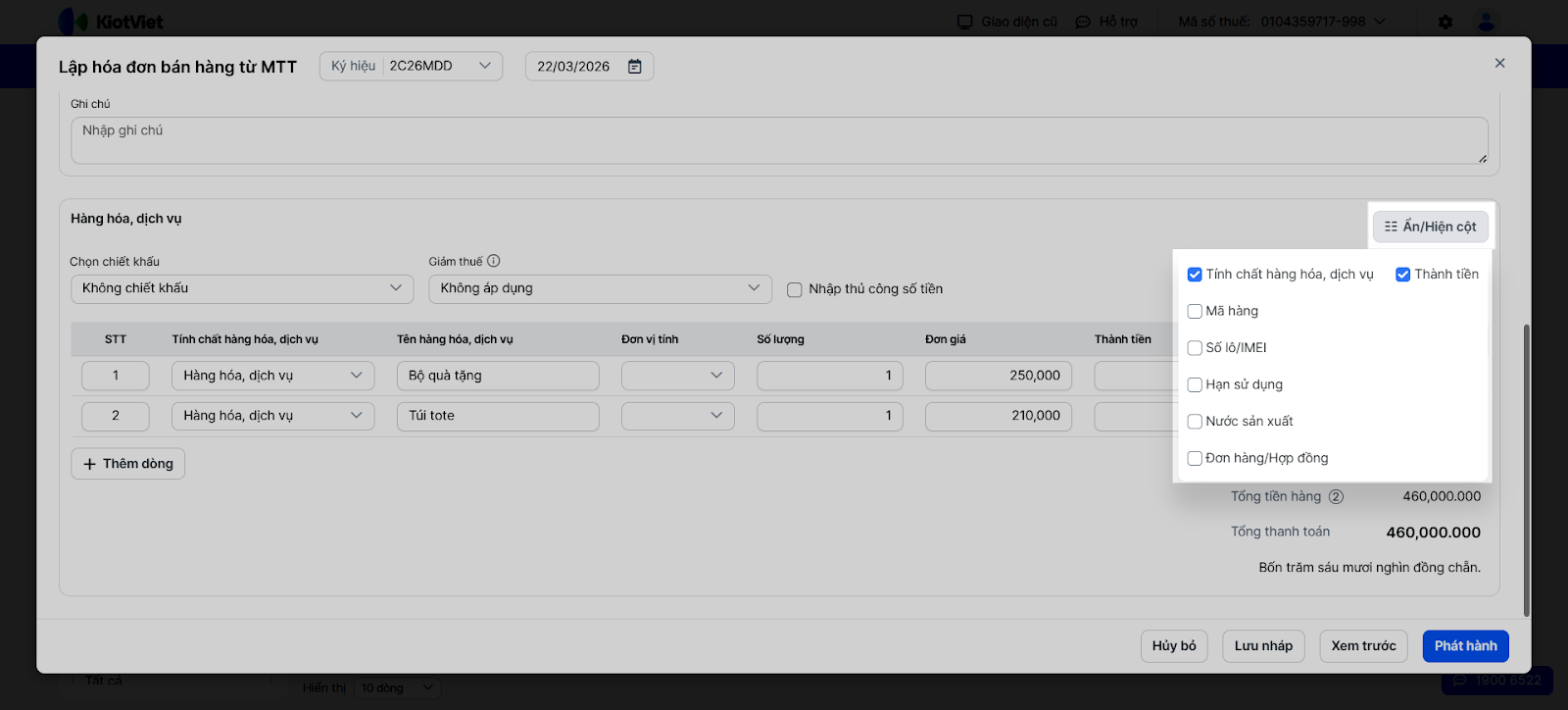Click the info icon next to Giảm thuế

494,261
